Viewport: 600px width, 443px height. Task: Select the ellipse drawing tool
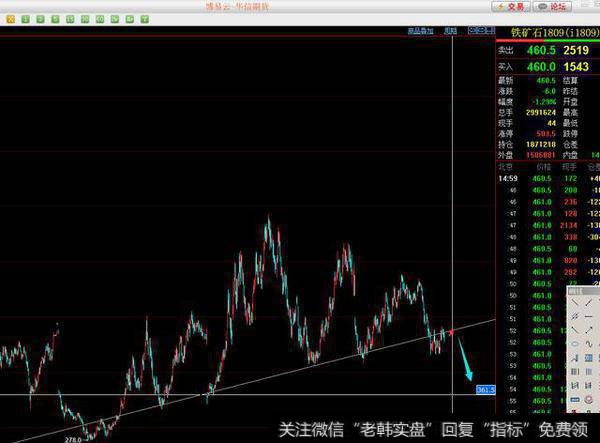point(575,344)
